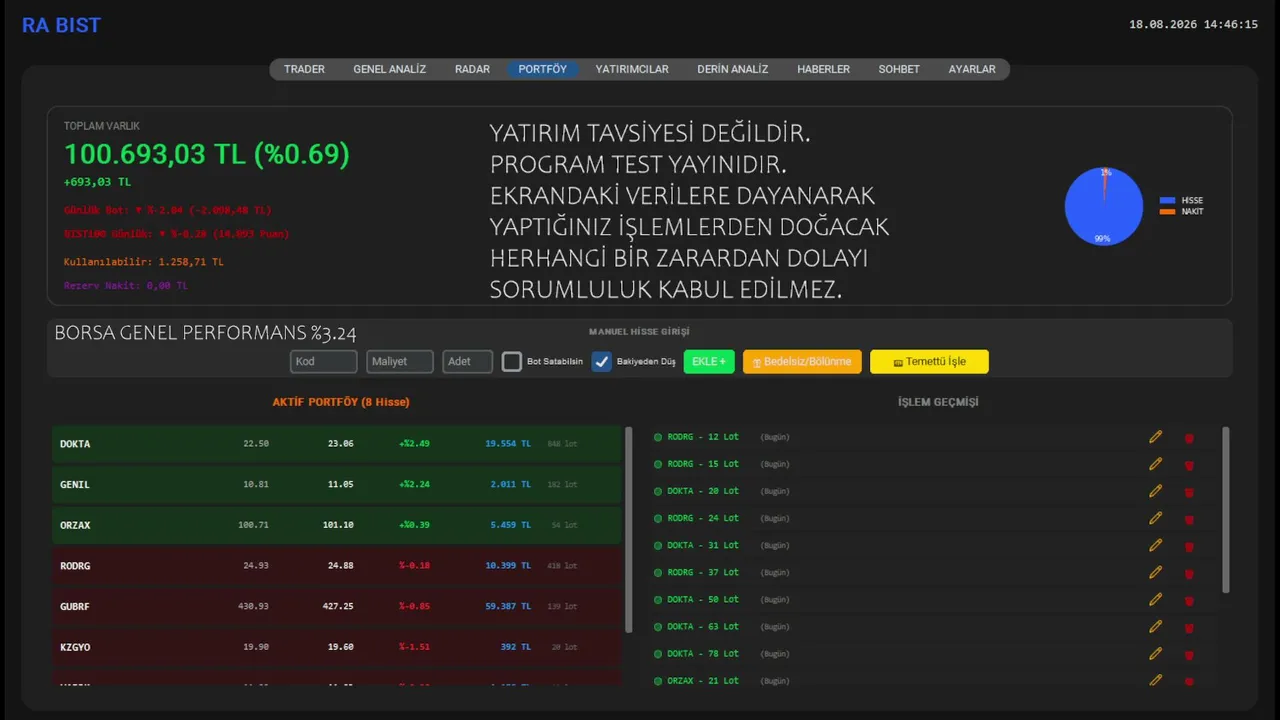Click the Kullanılabilir: 1.258,71 TL text
Screen dimensions: 1280x720
click(143, 262)
